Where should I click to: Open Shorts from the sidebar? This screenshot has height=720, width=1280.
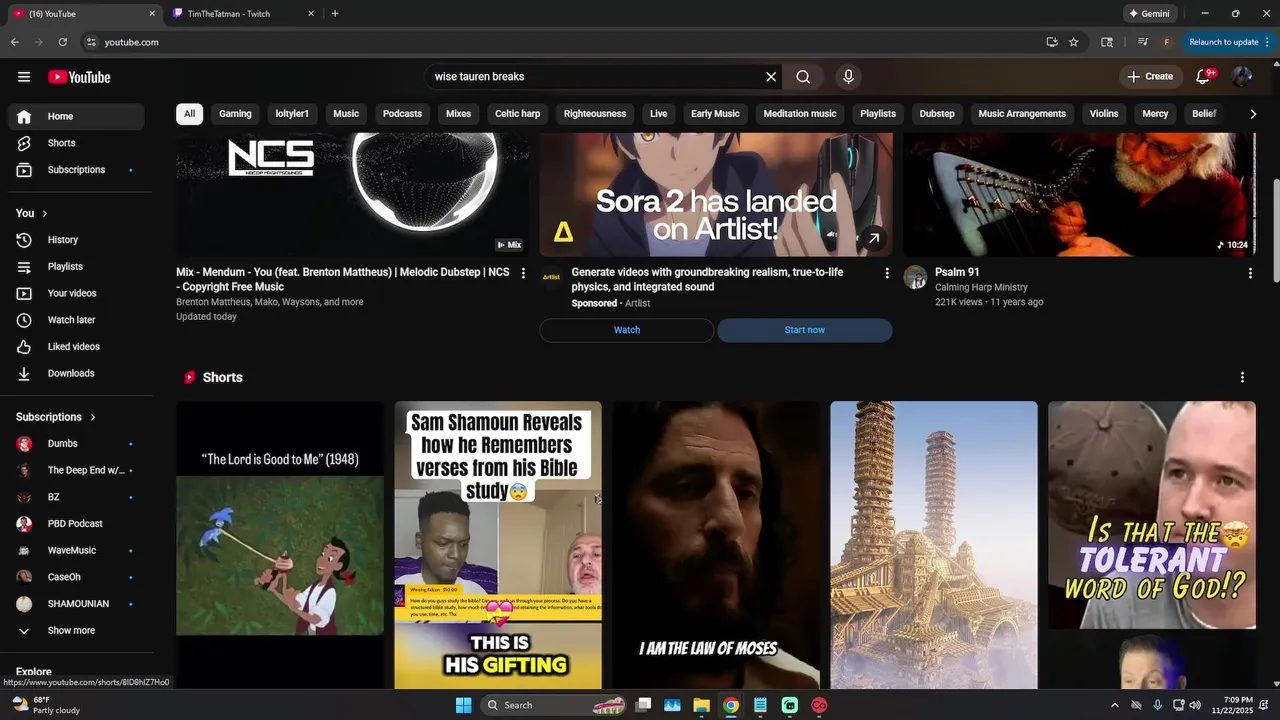click(76, 143)
